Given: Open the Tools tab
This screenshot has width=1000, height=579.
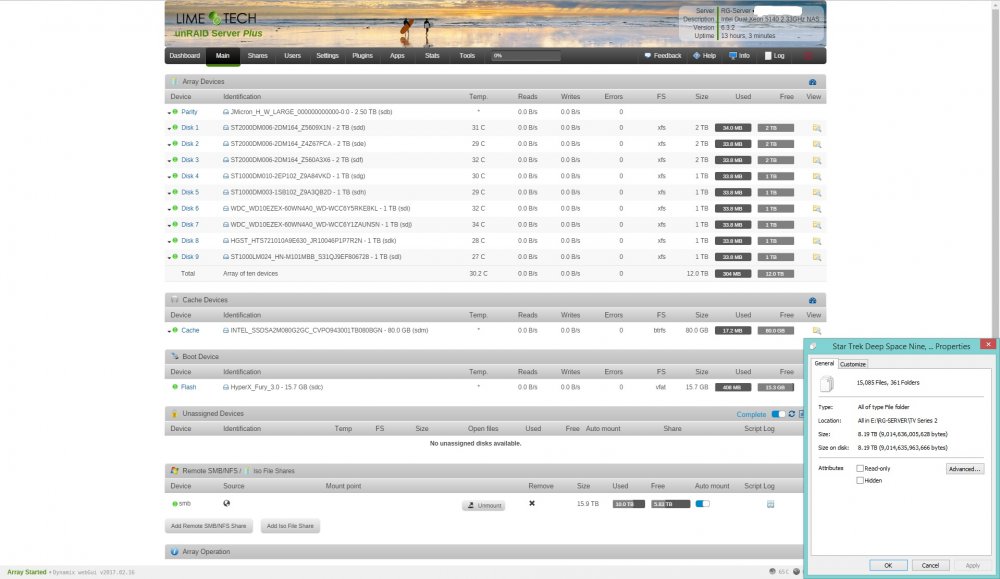Looking at the screenshot, I should (467, 55).
